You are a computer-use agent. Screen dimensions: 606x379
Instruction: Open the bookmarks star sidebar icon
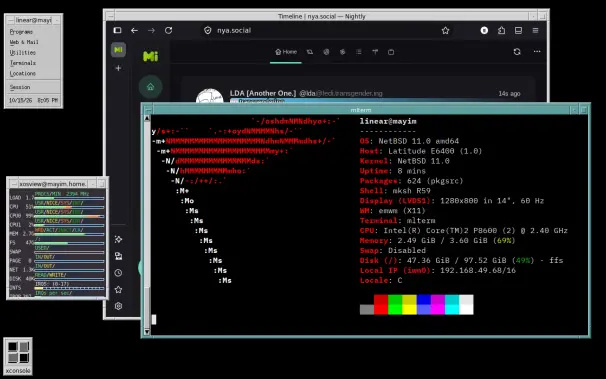[x=118, y=289]
